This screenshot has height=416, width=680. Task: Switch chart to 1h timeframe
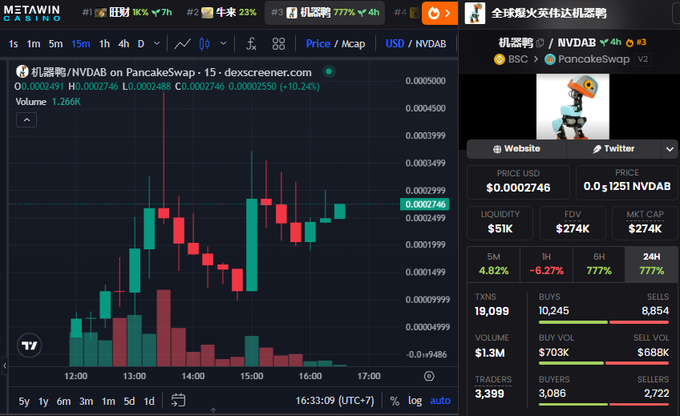105,44
